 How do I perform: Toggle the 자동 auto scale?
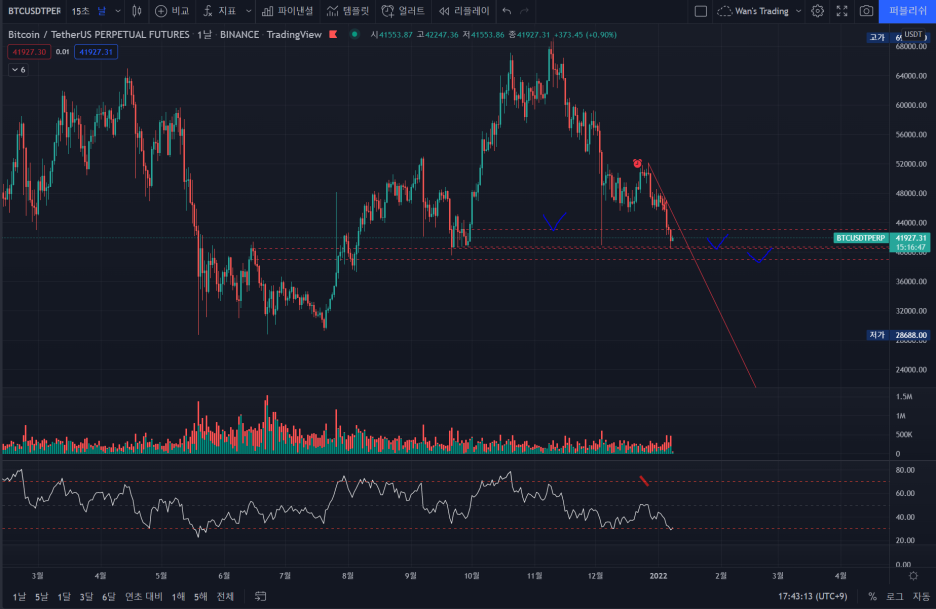[921, 596]
